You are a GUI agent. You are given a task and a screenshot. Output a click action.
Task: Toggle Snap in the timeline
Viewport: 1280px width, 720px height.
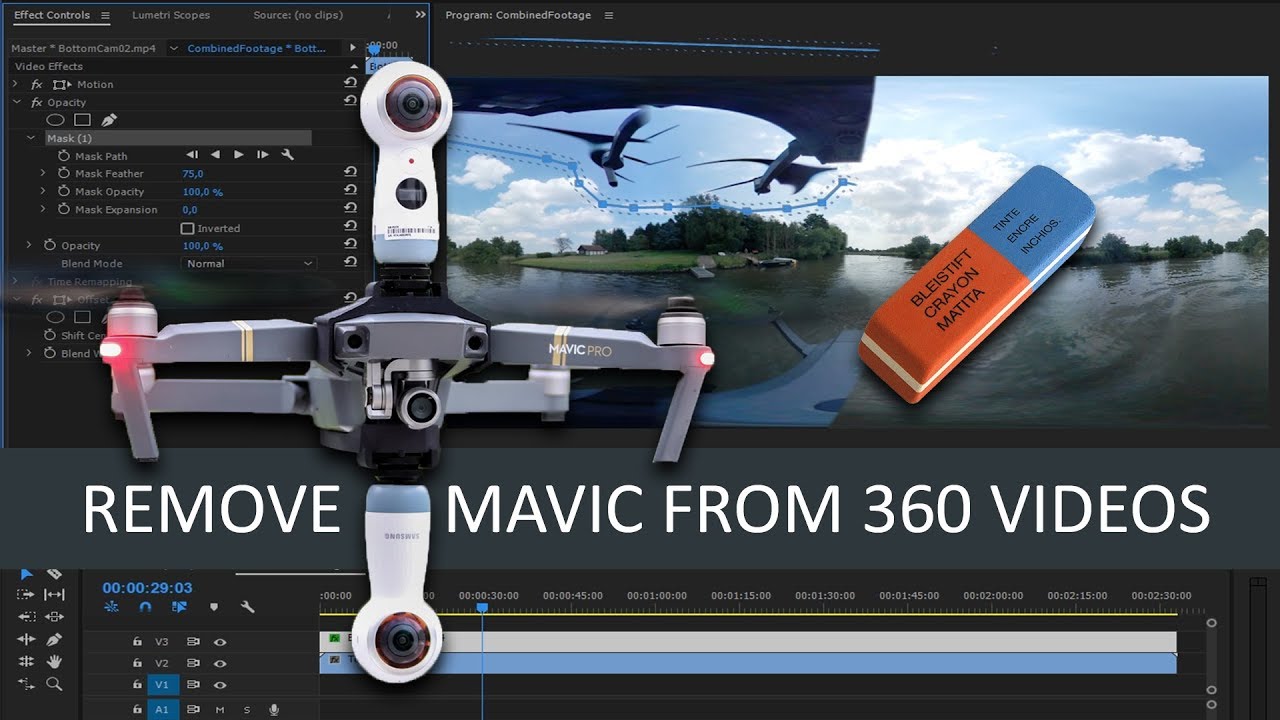pos(145,607)
